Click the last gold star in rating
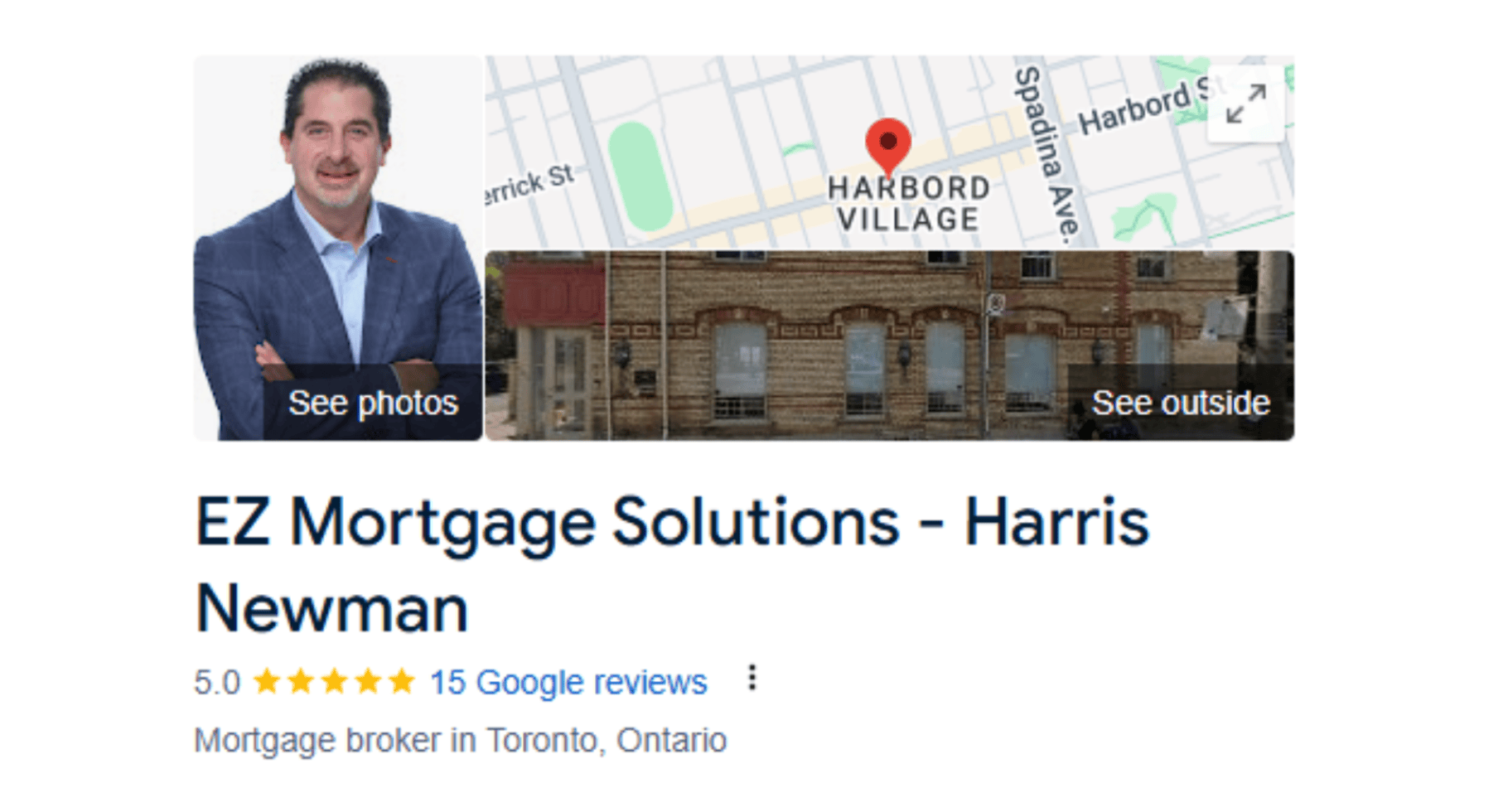The height and width of the screenshot is (812, 1508). pos(402,681)
